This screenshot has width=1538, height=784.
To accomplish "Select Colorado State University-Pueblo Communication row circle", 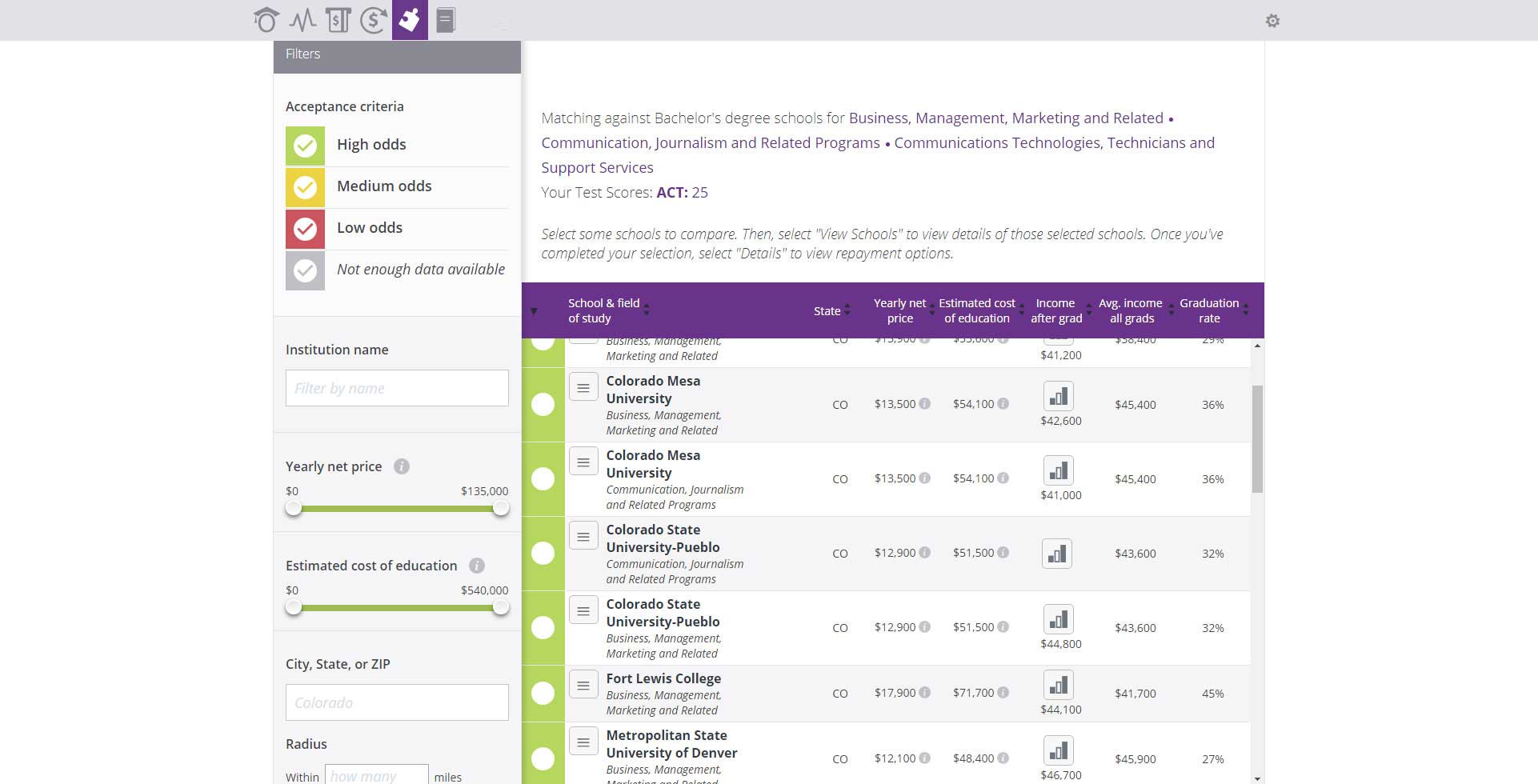I will pyautogui.click(x=543, y=554).
